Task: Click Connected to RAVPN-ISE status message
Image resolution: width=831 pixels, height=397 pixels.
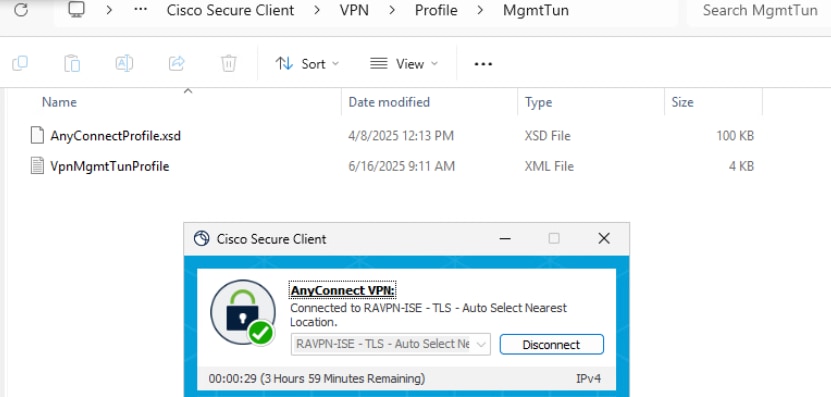Action: (x=428, y=315)
